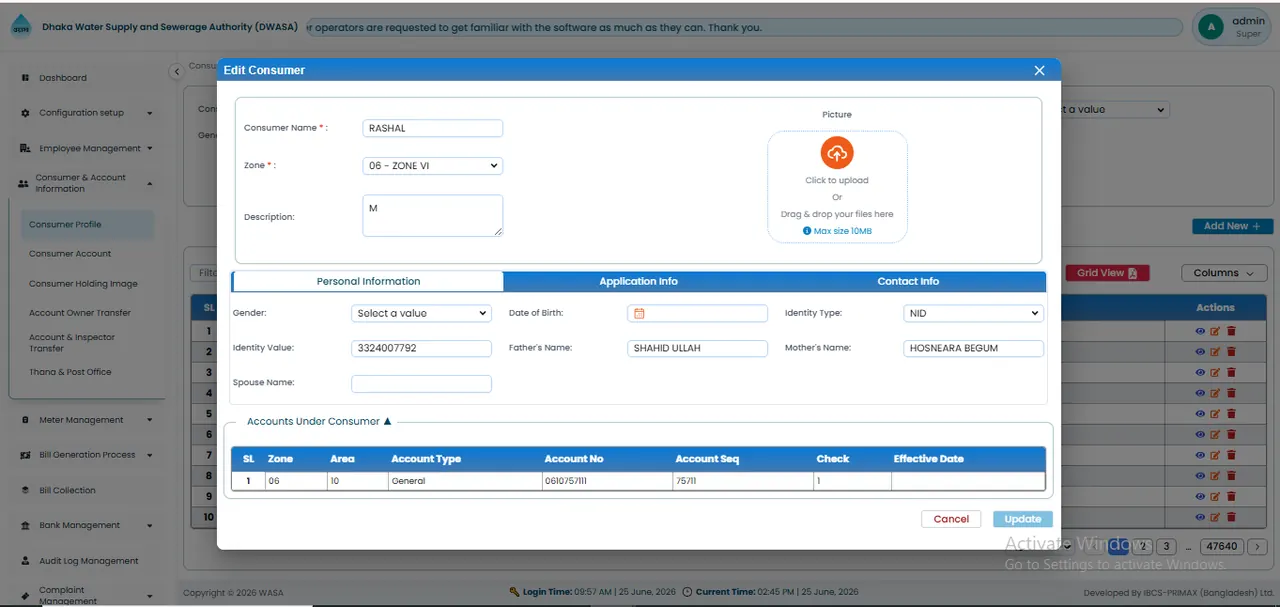Open the Date of Birth calendar icon
The width and height of the screenshot is (1280, 607).
click(639, 313)
